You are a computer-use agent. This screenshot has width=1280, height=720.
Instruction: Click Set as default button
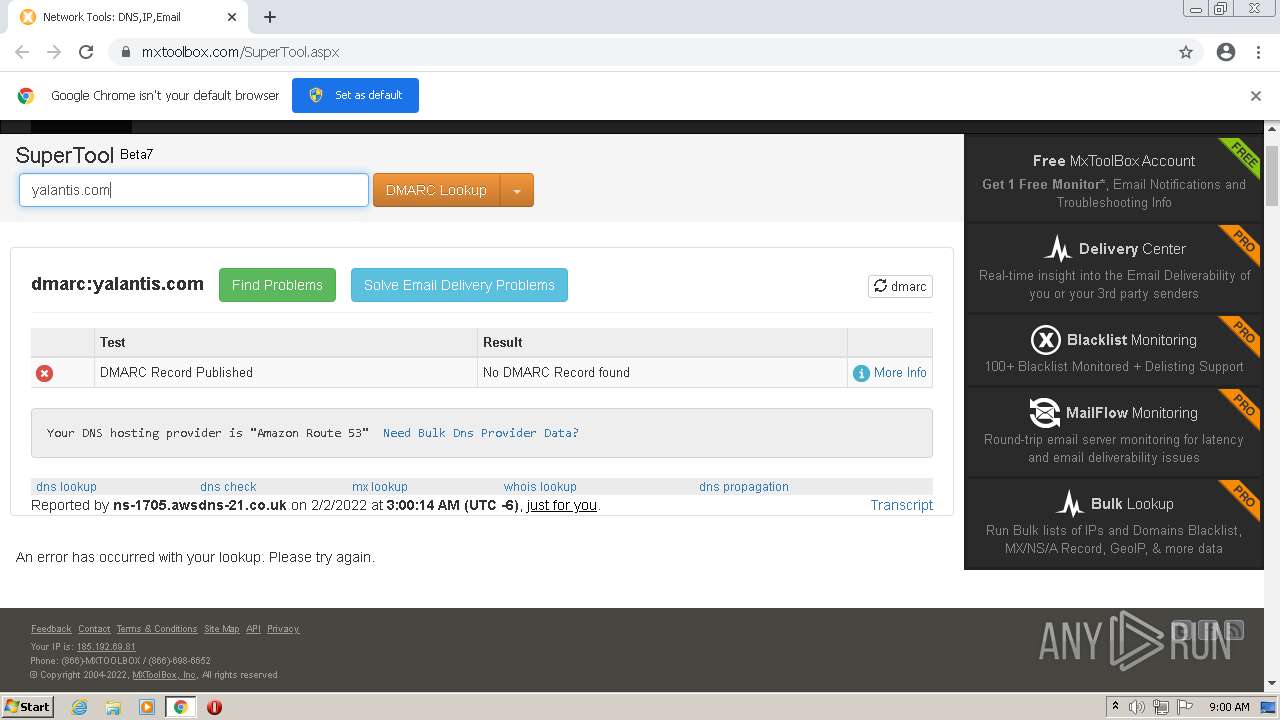(355, 95)
